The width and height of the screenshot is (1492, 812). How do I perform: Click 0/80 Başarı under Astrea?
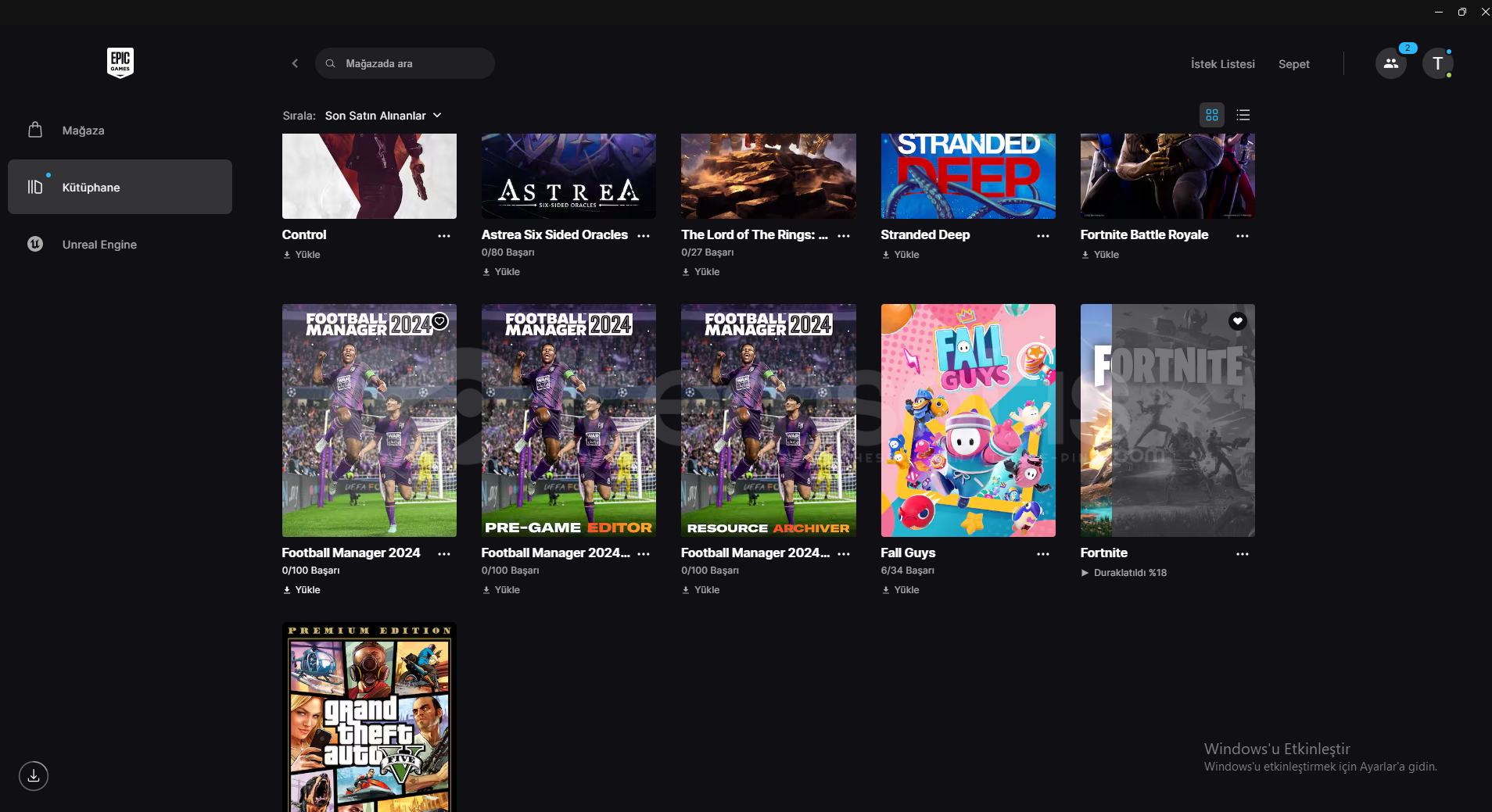tap(508, 252)
